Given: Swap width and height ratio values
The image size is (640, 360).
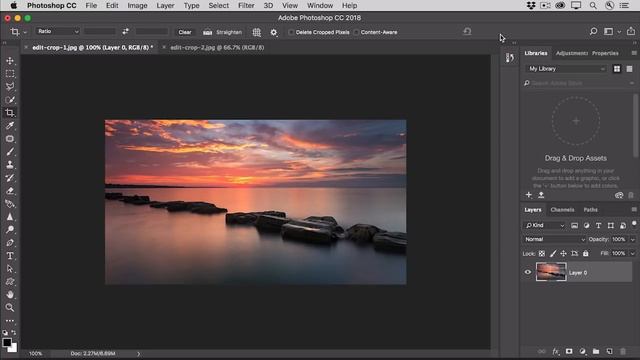Looking at the screenshot, I should click(125, 31).
